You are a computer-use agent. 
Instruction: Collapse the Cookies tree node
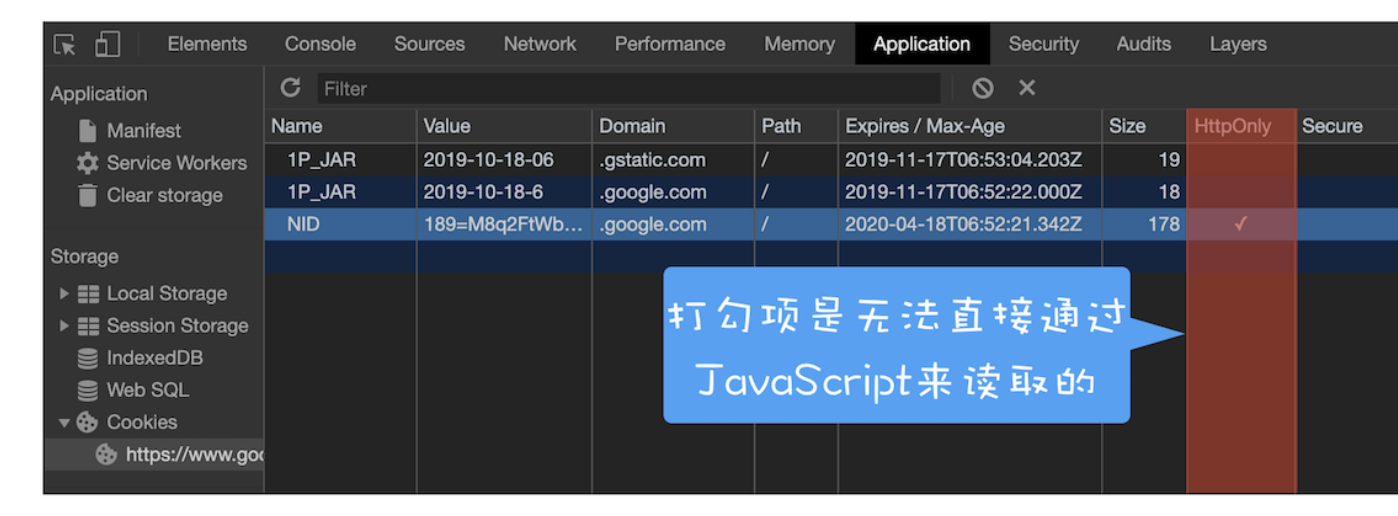65,422
